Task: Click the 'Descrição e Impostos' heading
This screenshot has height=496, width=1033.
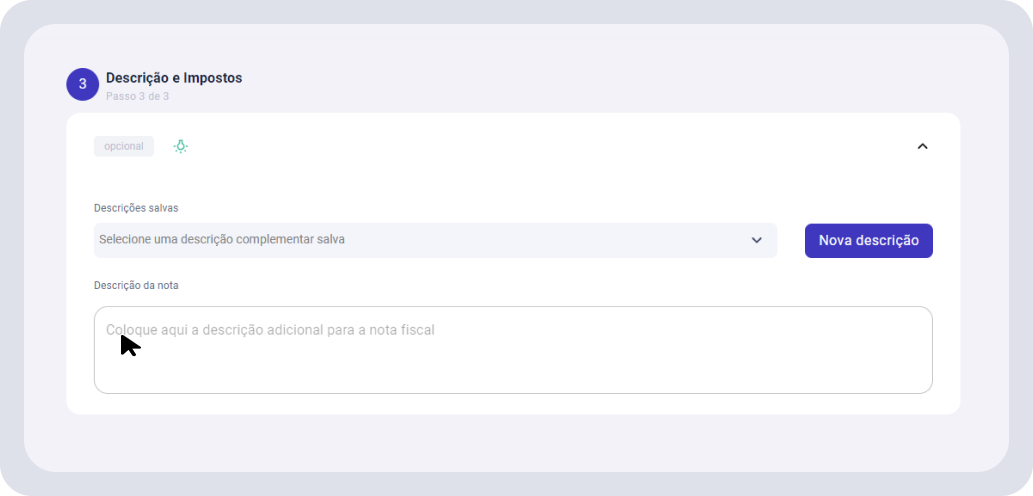Action: (174, 78)
